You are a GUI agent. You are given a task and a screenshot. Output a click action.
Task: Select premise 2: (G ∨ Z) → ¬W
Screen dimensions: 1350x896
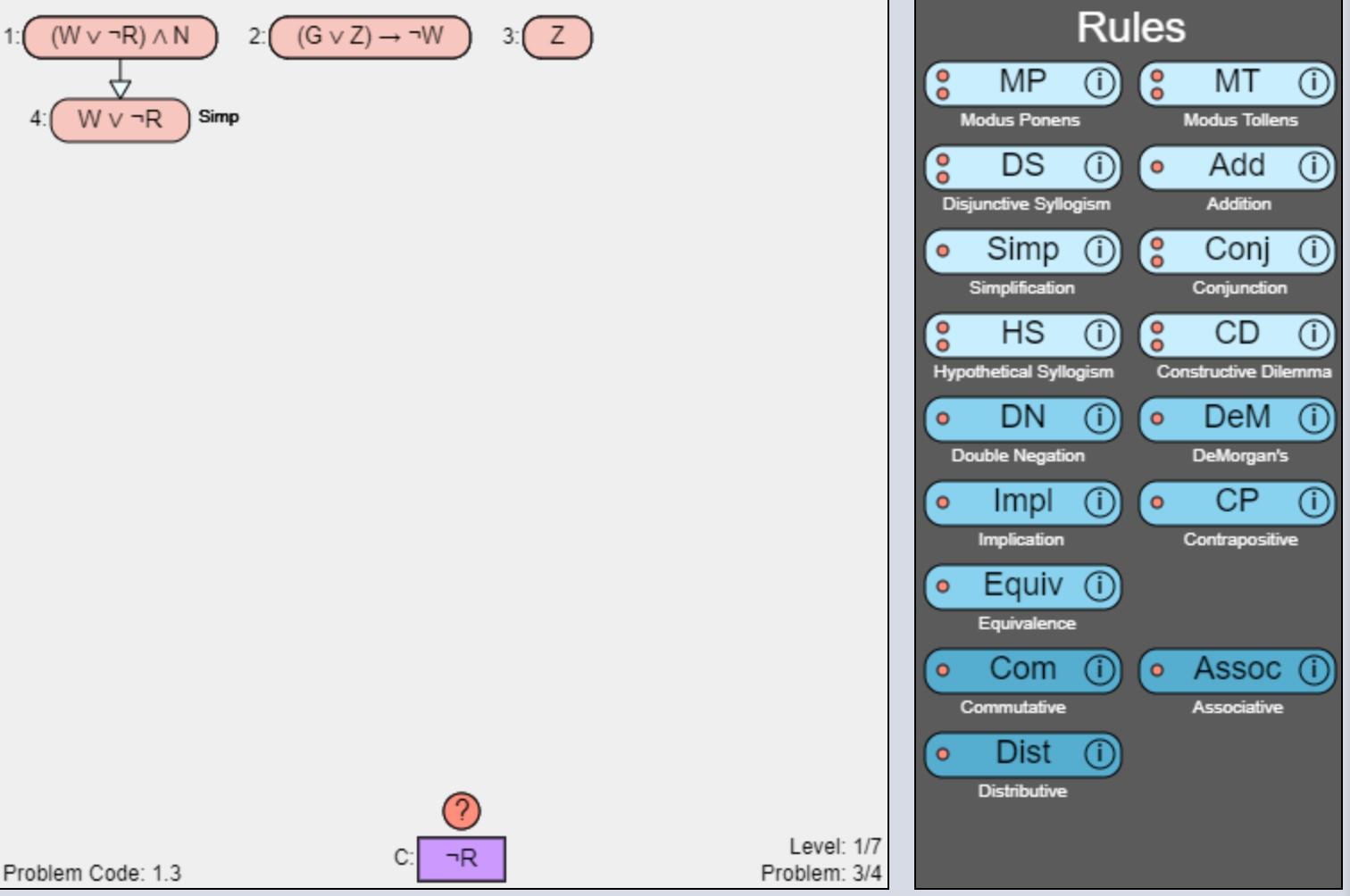(368, 37)
